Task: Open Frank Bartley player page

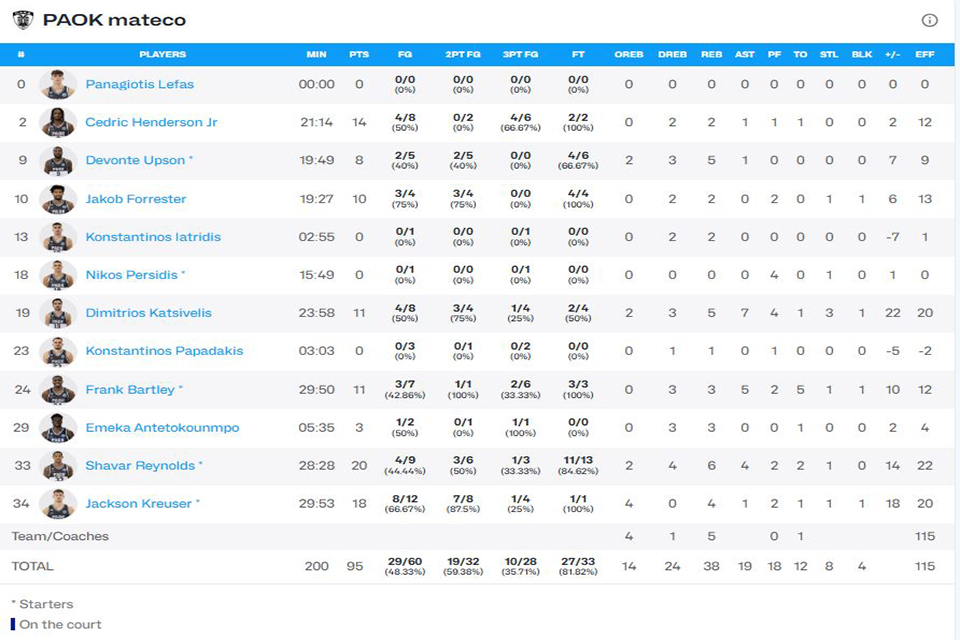Action: [130, 390]
